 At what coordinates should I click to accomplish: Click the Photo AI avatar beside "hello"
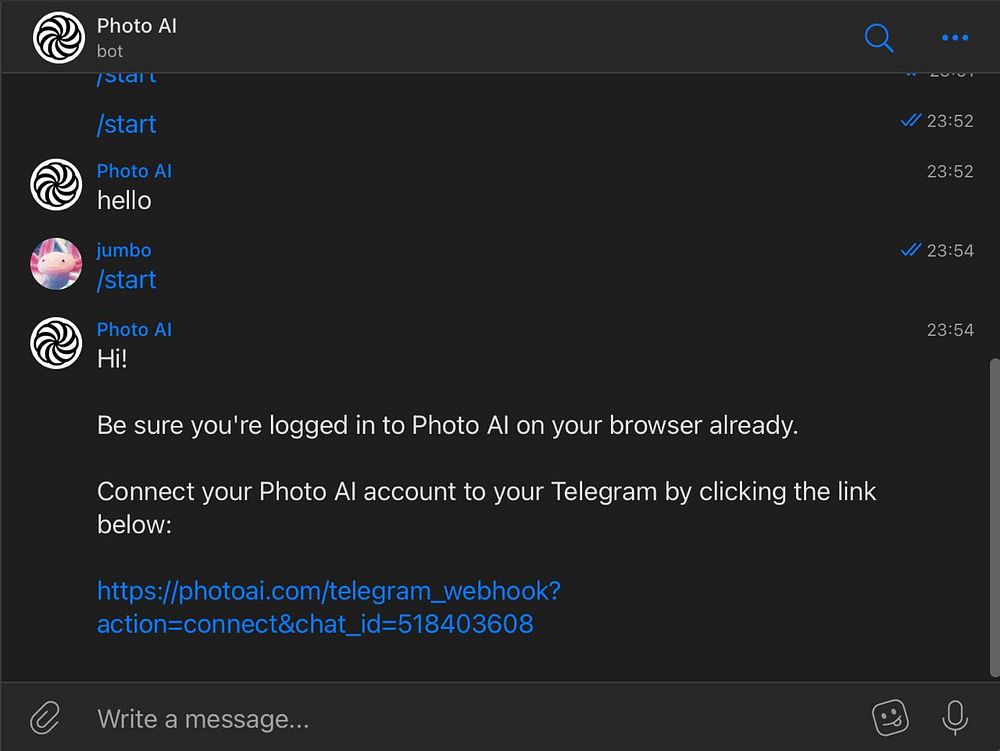click(x=56, y=185)
